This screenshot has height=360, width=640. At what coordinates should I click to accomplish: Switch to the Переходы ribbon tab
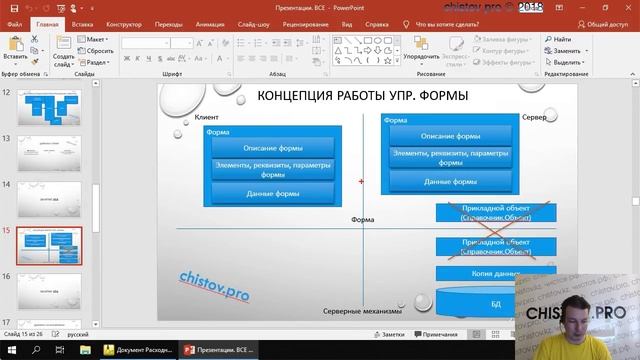pos(169,24)
